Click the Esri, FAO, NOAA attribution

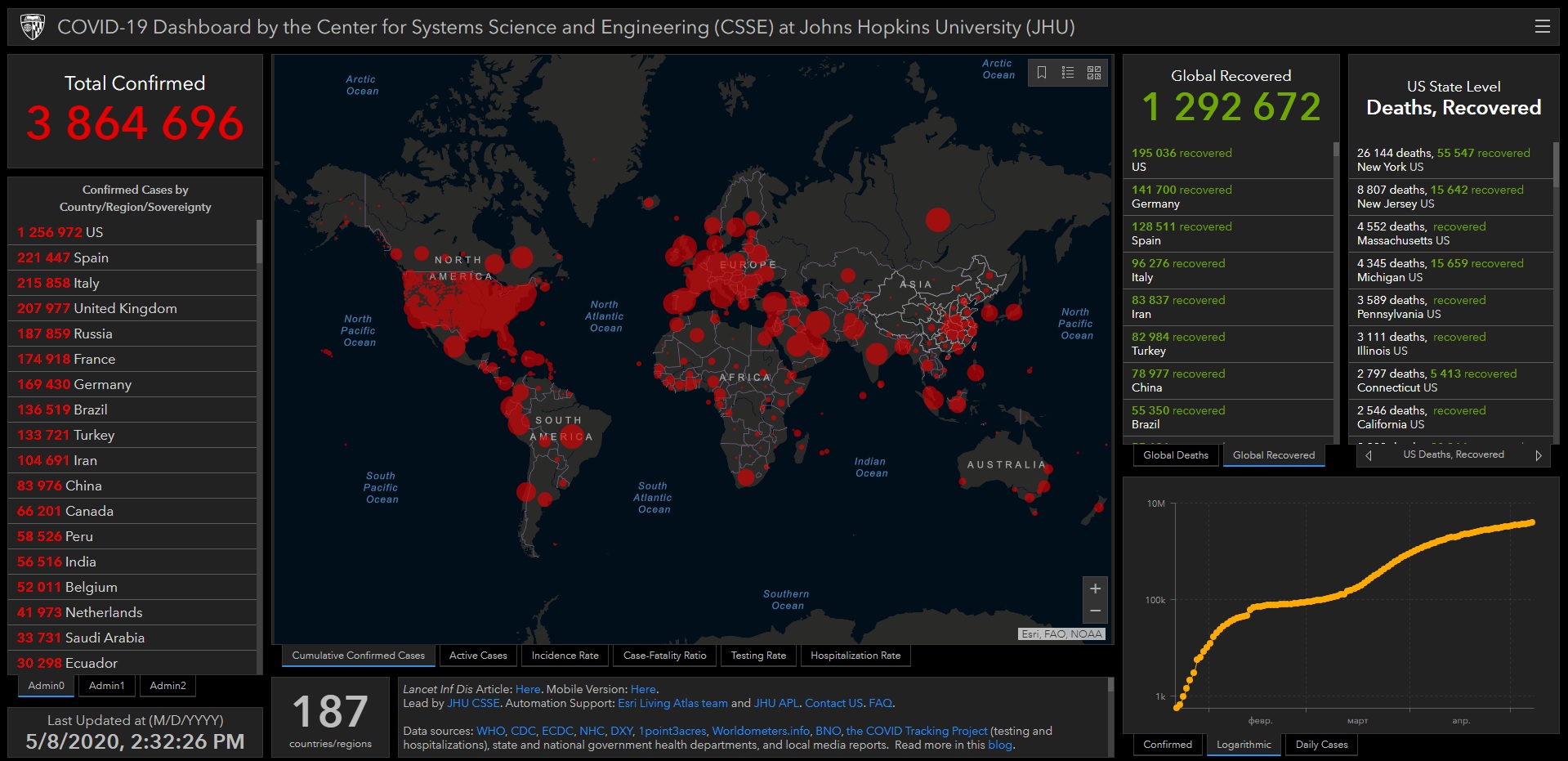[x=1061, y=633]
